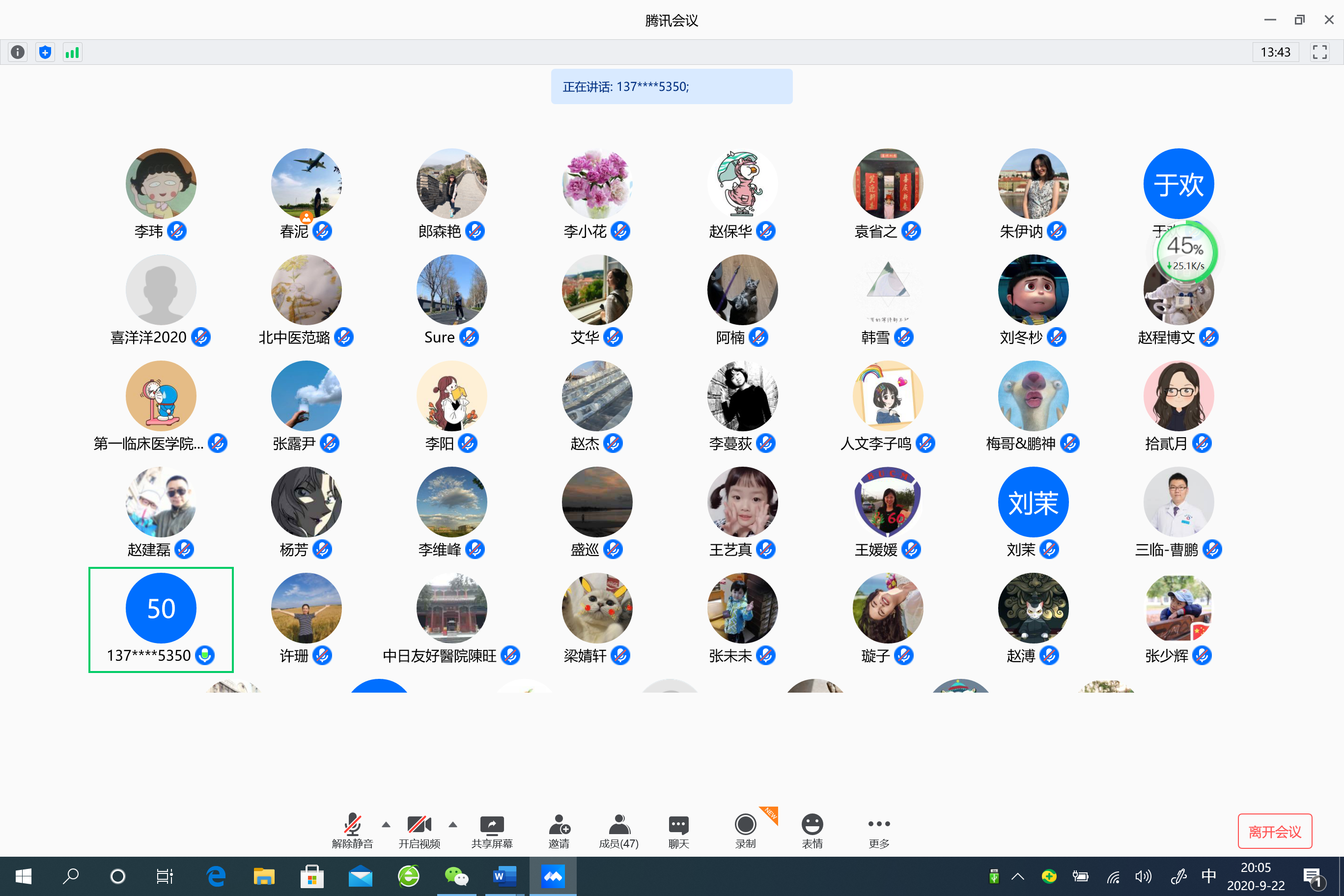Viewport: 1344px width, 896px height.
Task: Expand video options arrow beside 开启视频
Action: (x=452, y=825)
